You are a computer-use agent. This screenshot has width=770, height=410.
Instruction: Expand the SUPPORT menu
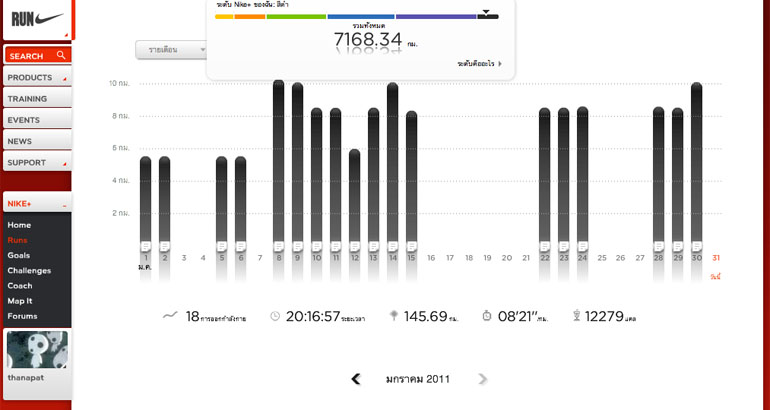click(x=37, y=162)
